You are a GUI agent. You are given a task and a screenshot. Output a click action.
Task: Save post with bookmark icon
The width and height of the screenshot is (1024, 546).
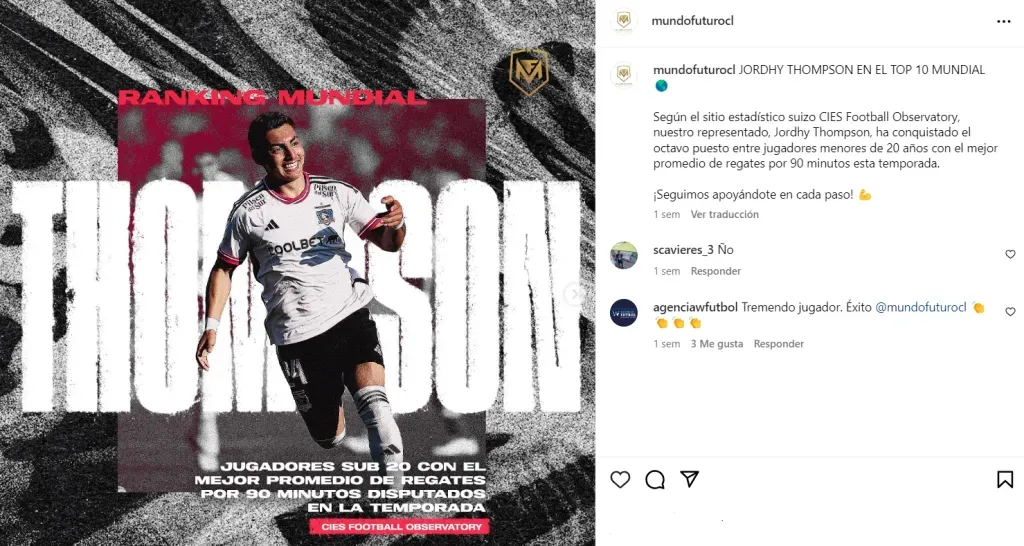pyautogui.click(x=1005, y=480)
